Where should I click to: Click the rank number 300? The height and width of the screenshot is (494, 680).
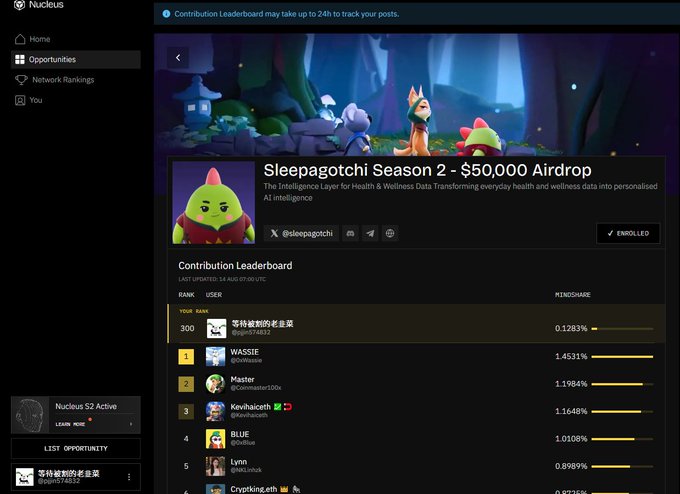(x=187, y=328)
